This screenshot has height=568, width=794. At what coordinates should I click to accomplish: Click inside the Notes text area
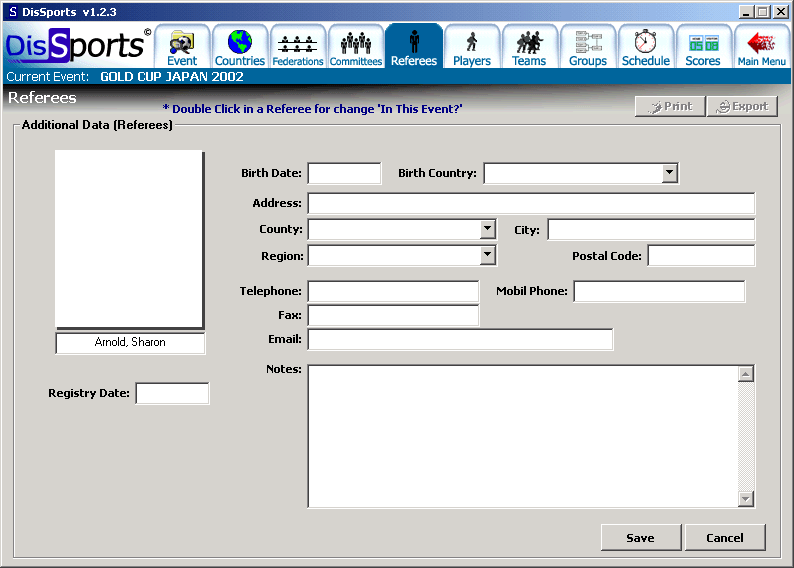523,436
